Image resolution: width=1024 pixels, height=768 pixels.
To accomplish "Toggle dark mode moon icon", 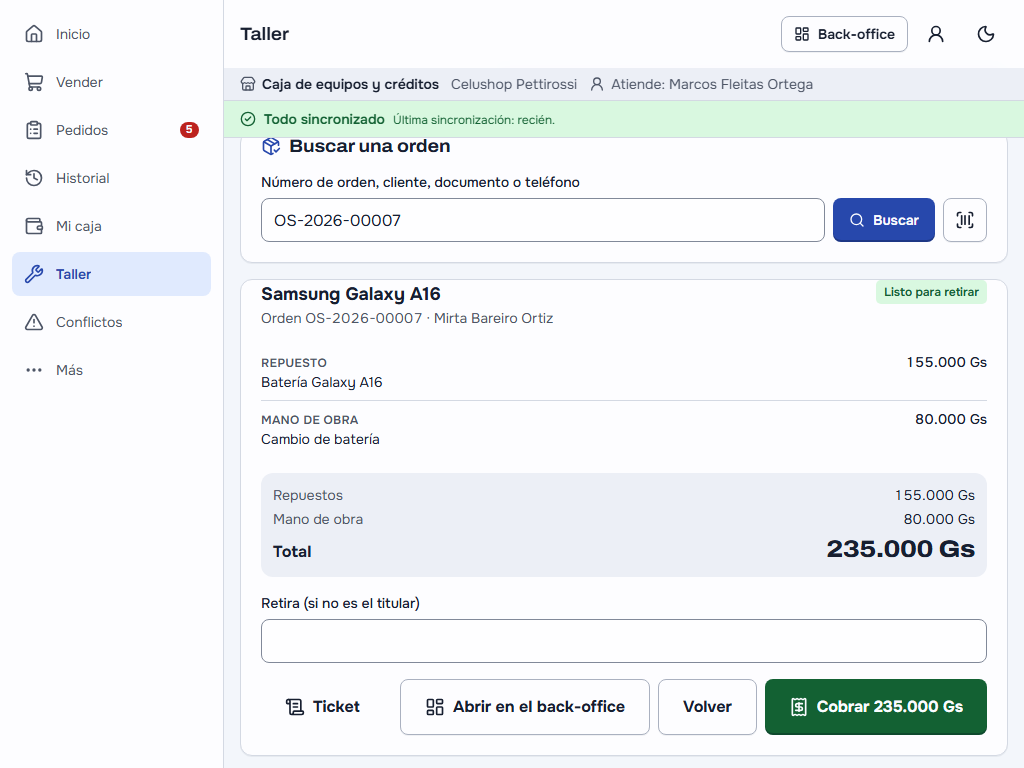I will coord(985,34).
